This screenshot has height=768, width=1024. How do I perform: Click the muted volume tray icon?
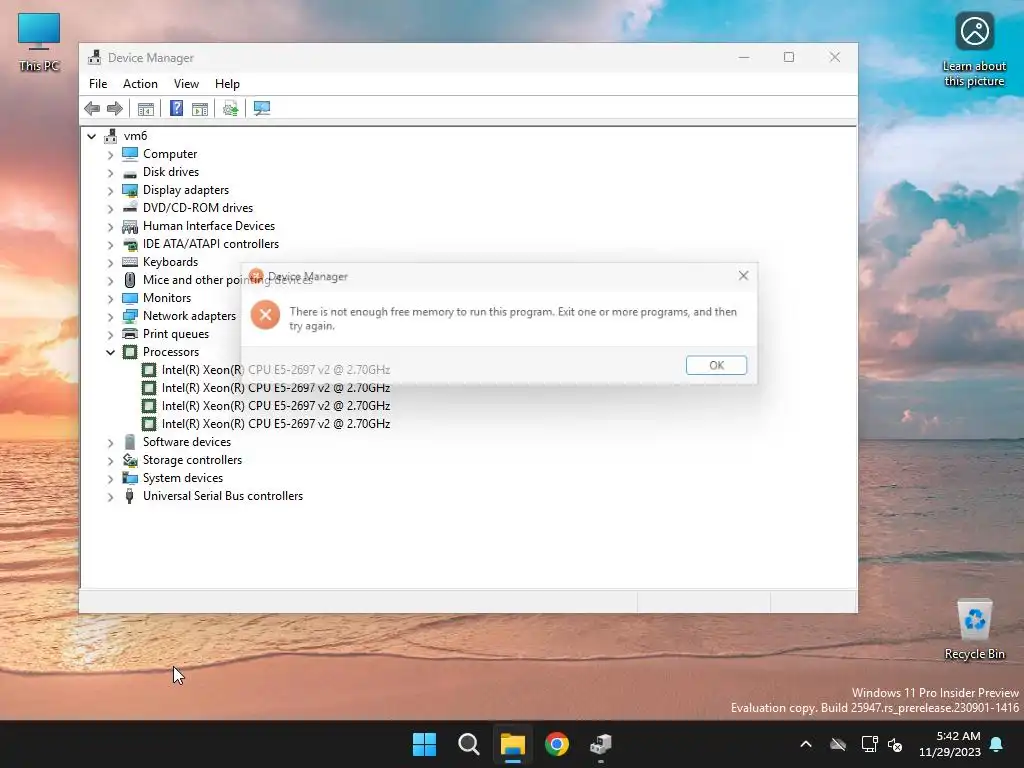pos(895,744)
